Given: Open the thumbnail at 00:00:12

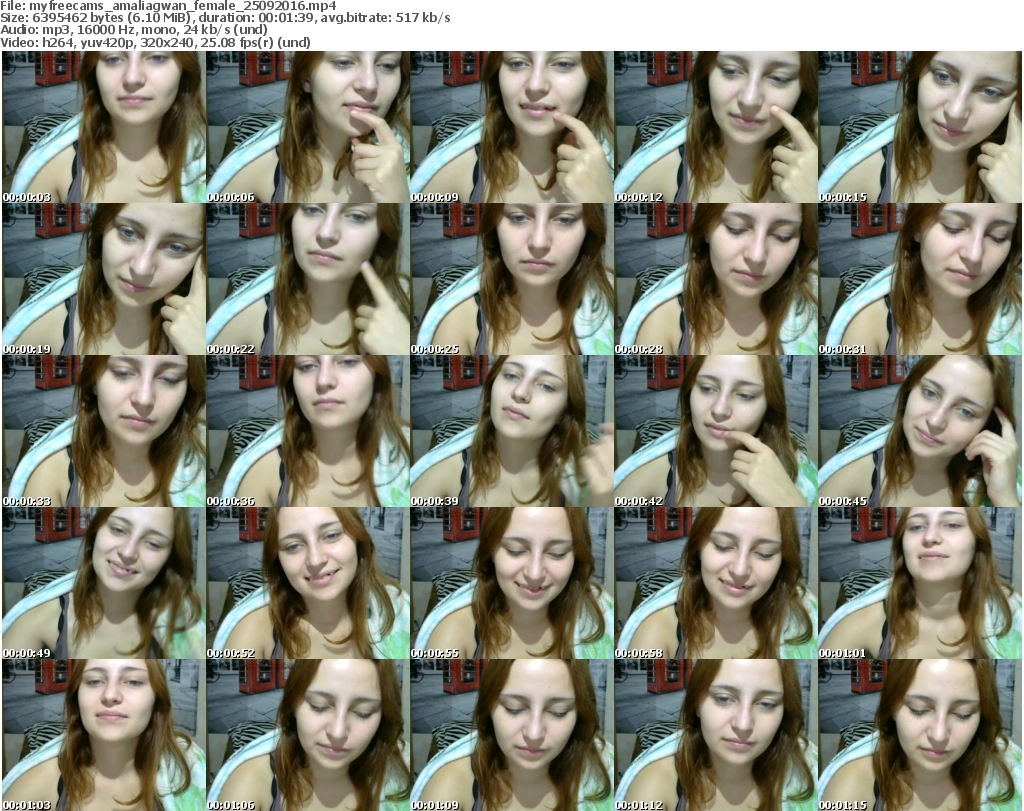Looking at the screenshot, I should (716, 127).
